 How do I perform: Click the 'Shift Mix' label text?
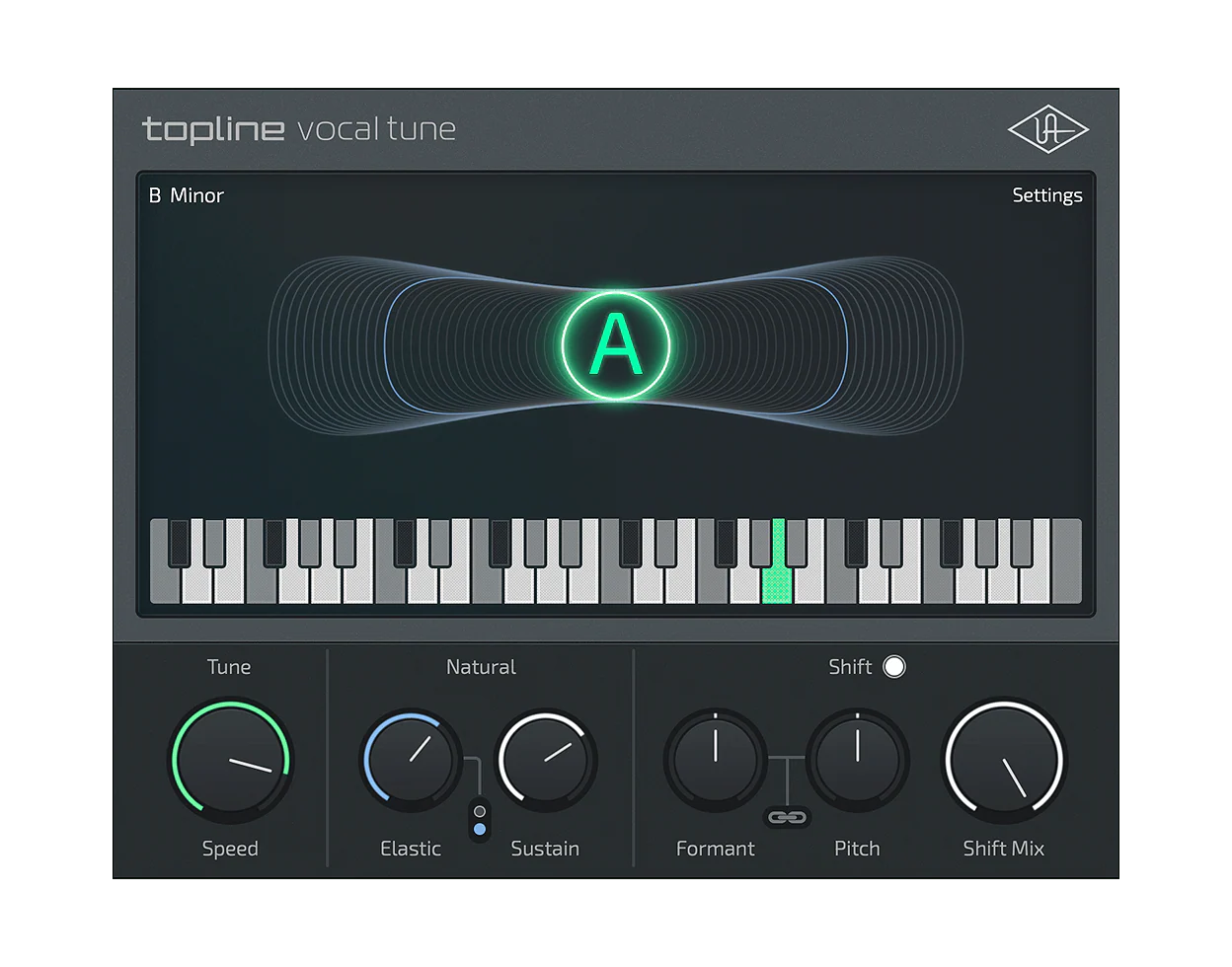tap(1004, 849)
